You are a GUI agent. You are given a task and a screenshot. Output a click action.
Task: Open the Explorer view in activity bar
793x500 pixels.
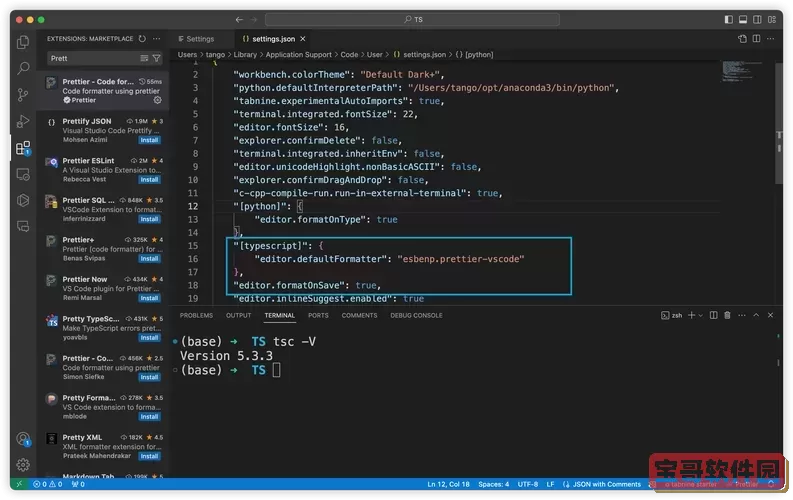(23, 42)
